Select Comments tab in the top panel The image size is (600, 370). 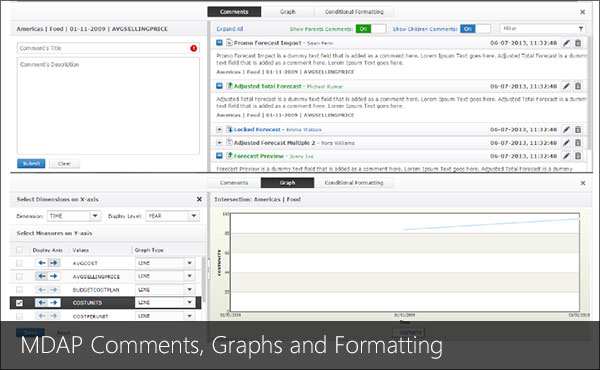point(234,12)
